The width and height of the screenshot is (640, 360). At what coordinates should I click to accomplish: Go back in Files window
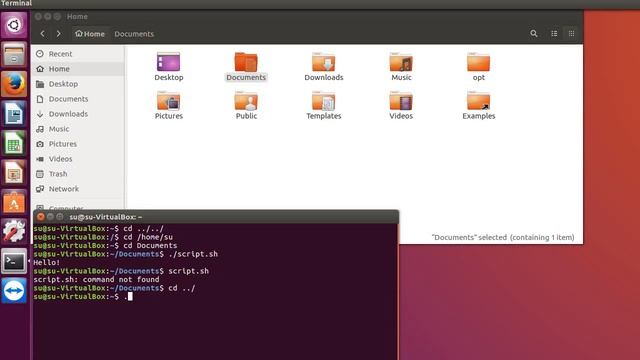43,34
